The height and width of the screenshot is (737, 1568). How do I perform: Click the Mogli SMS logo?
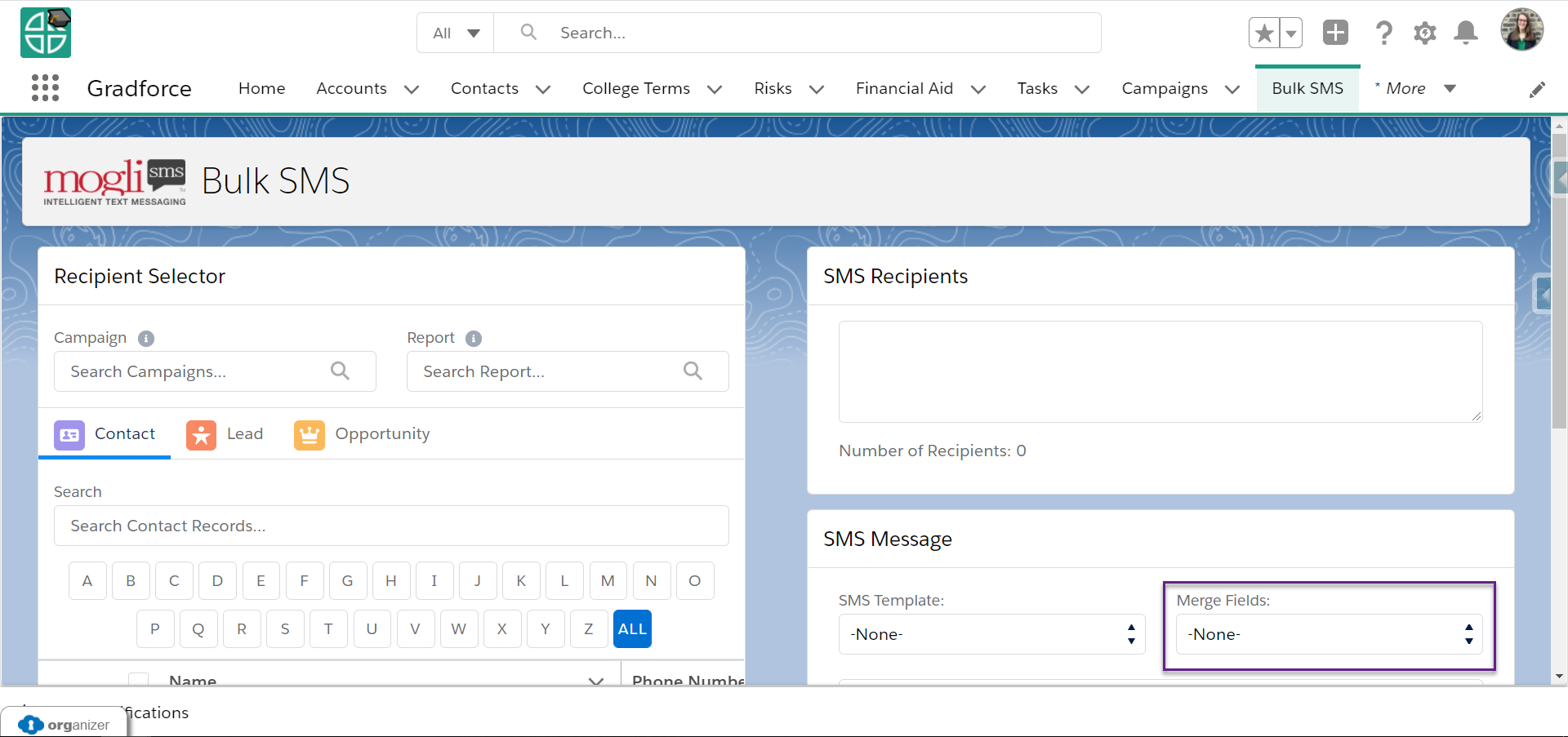(x=114, y=182)
